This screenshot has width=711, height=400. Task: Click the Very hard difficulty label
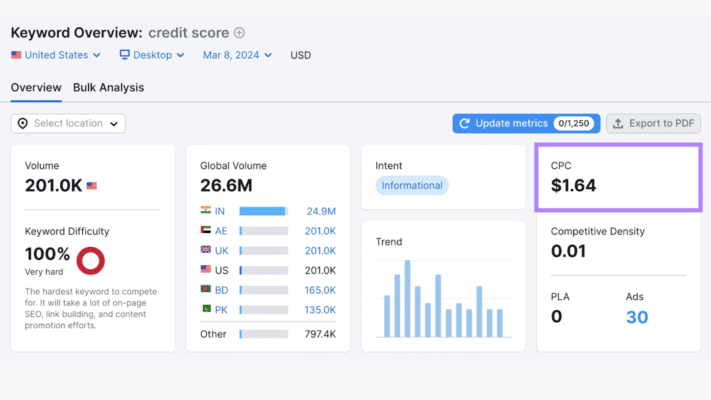44,272
